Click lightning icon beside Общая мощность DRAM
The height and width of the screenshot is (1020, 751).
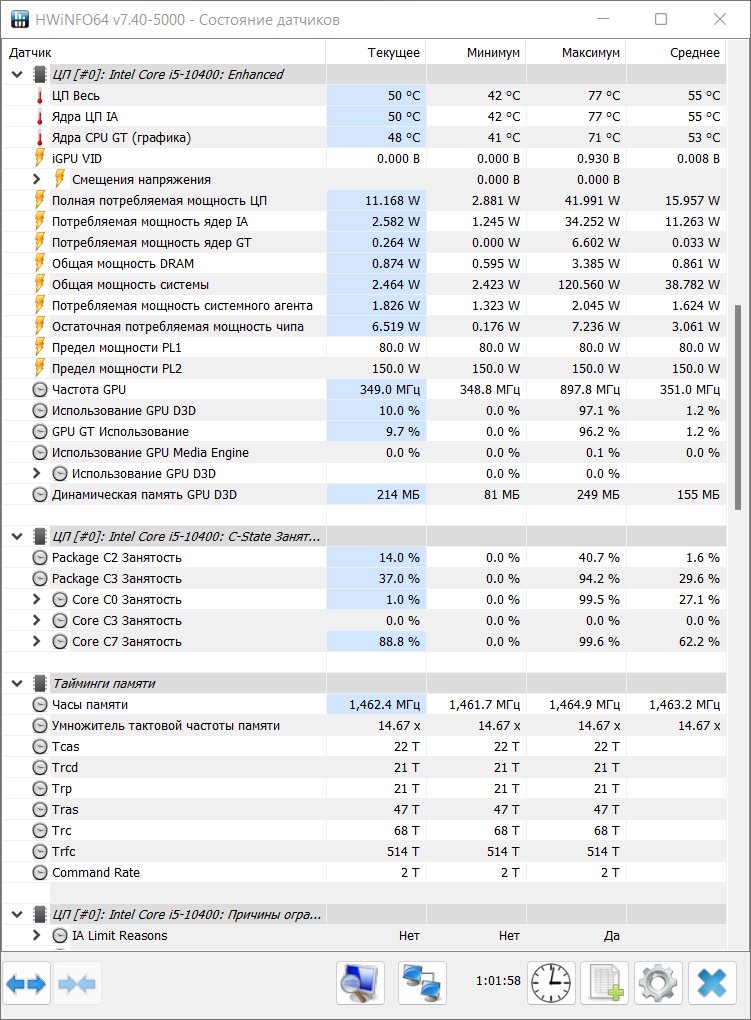point(40,263)
